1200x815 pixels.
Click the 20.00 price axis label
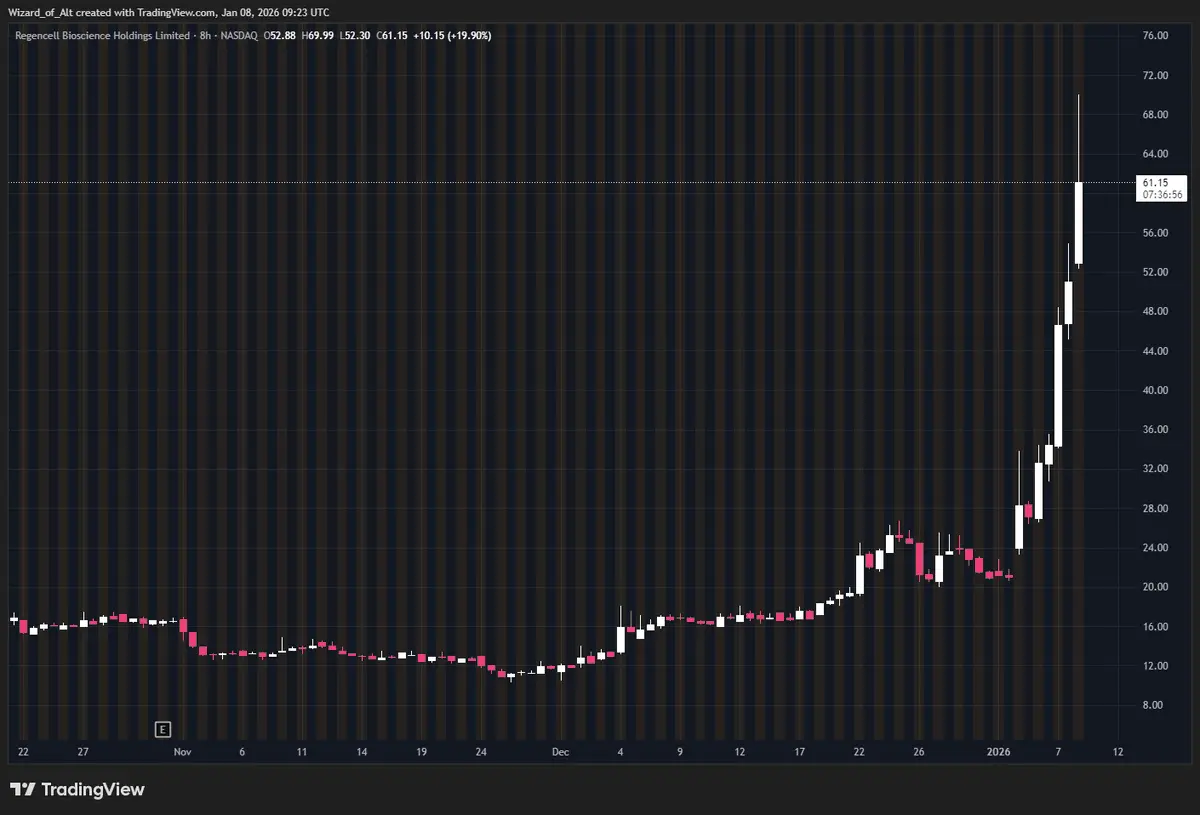pos(1155,587)
